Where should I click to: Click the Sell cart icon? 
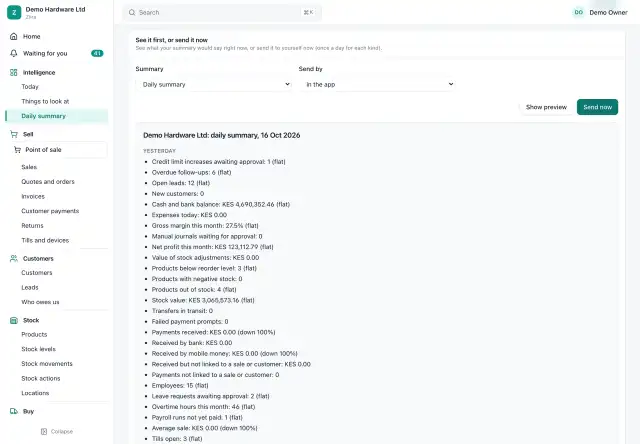pyautogui.click(x=14, y=134)
